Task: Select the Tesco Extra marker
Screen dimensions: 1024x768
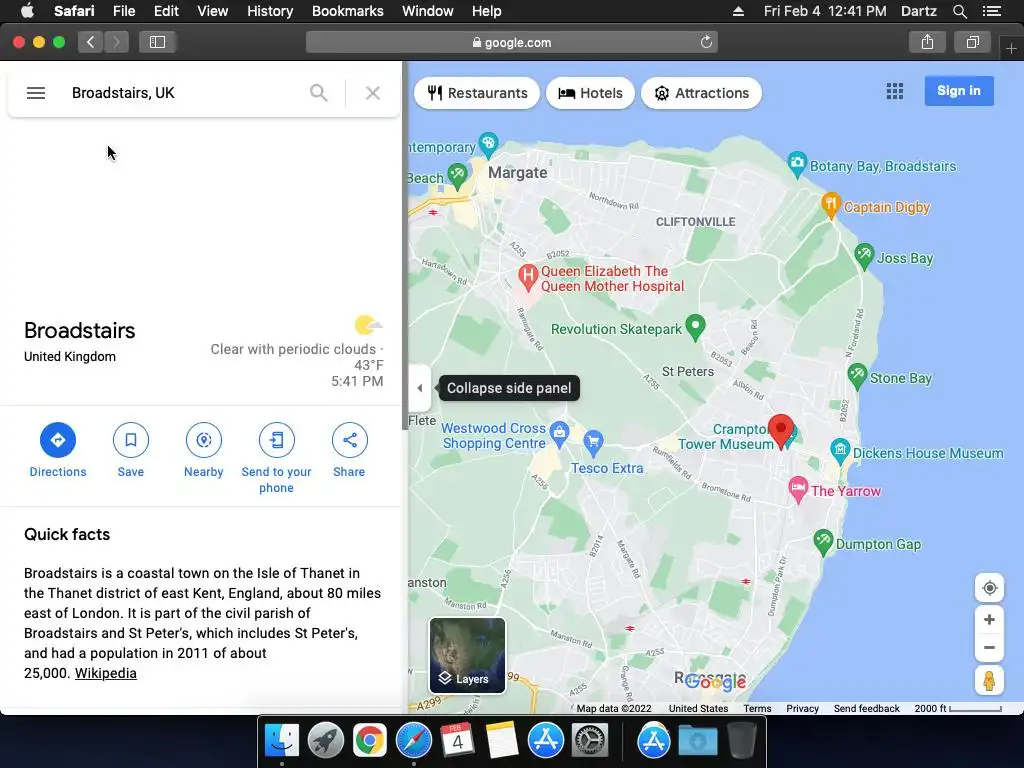Action: tap(593, 443)
